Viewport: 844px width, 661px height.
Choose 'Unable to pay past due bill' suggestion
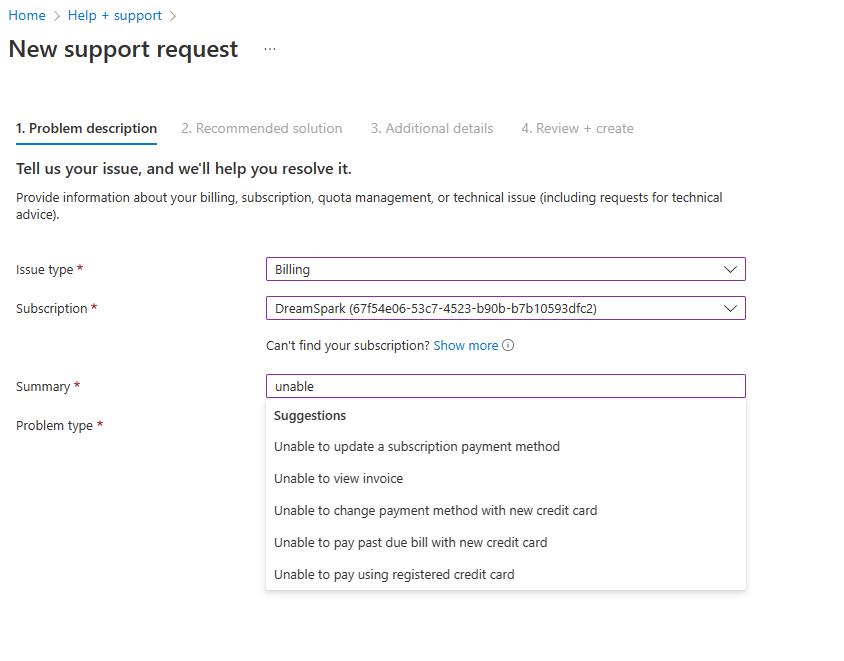coord(411,543)
